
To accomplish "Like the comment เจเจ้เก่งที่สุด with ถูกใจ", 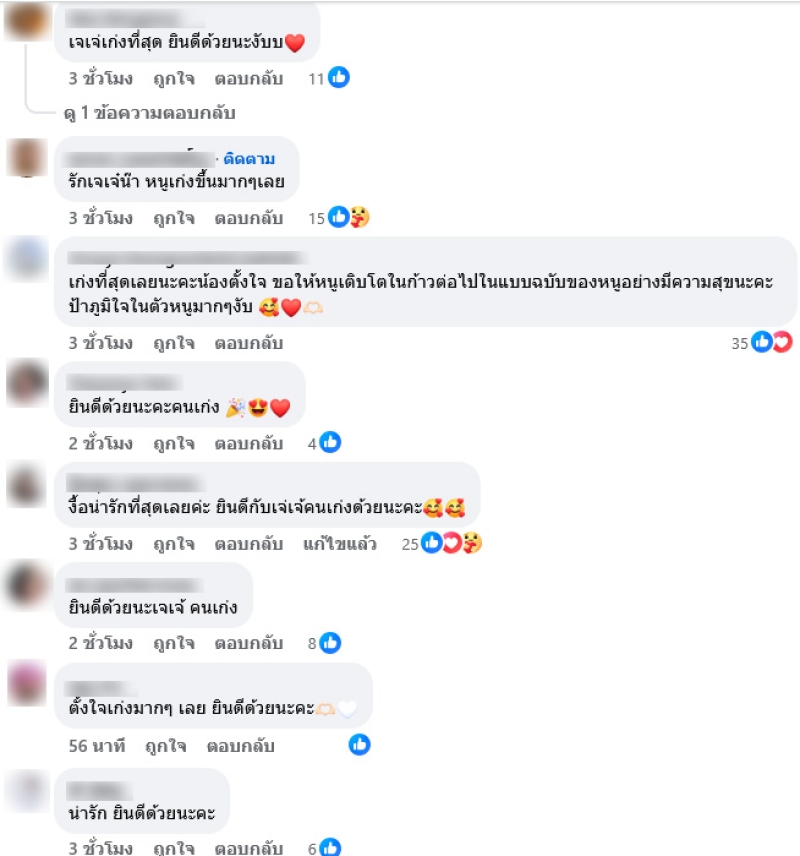I will 174,79.
